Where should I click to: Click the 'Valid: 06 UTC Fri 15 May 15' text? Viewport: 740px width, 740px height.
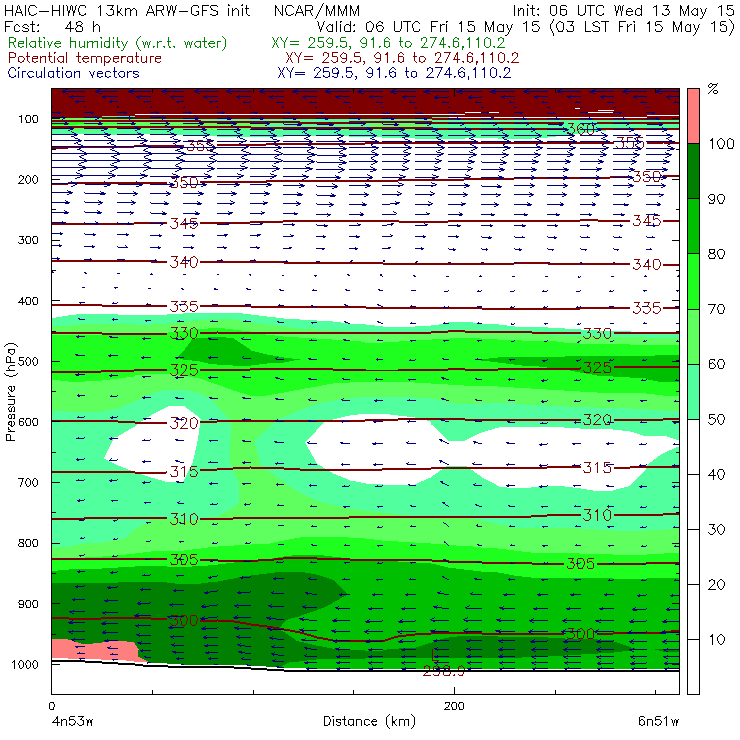[428, 26]
